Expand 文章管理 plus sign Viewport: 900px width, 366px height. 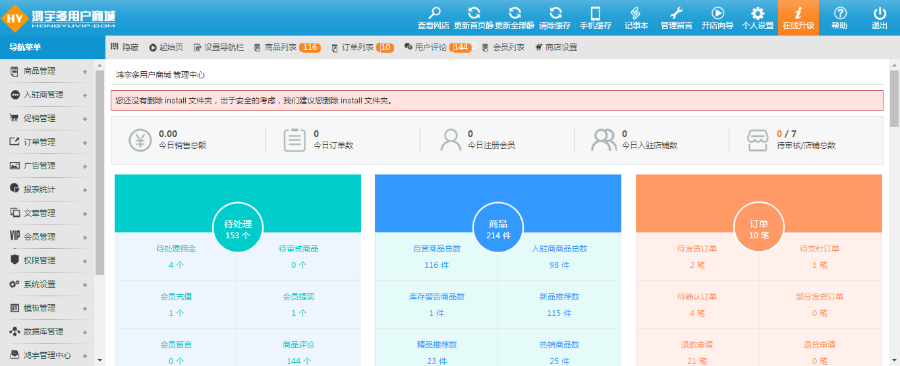tap(85, 213)
